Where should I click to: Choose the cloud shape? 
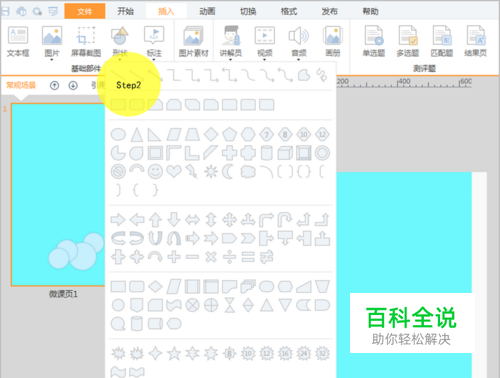click(x=248, y=172)
